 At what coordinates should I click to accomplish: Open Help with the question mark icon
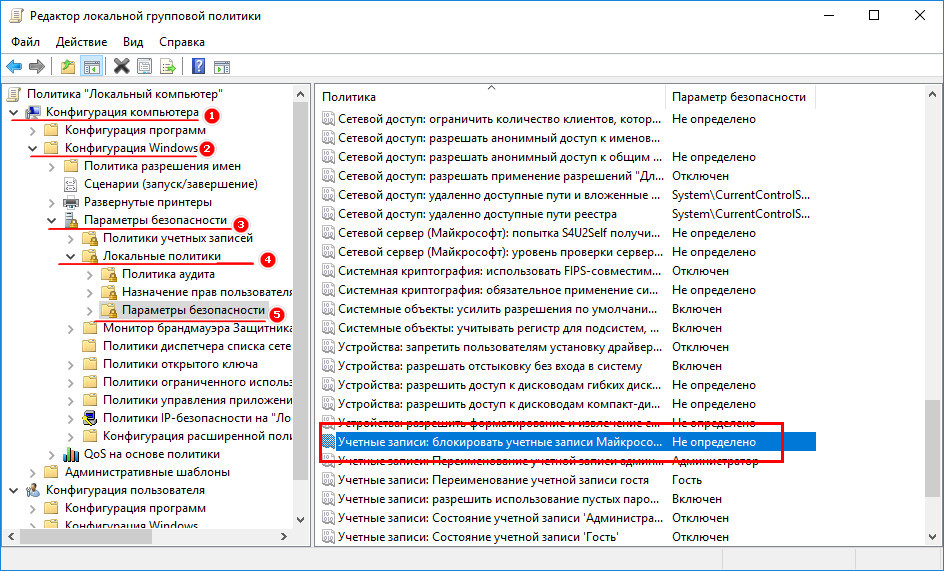pos(198,66)
